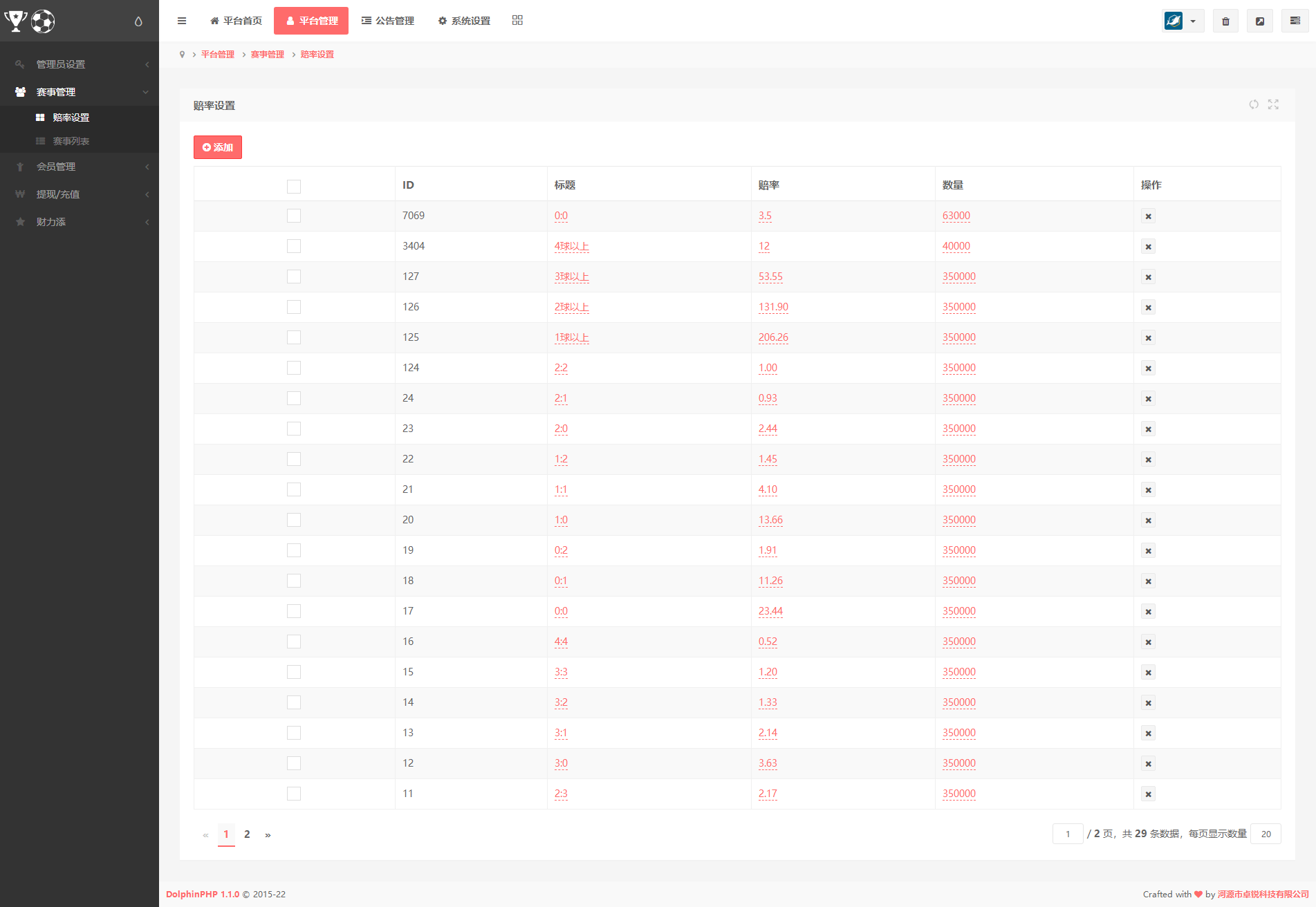The height and width of the screenshot is (907, 1316).
Task: Delete row with ID 7069
Action: point(1148,216)
